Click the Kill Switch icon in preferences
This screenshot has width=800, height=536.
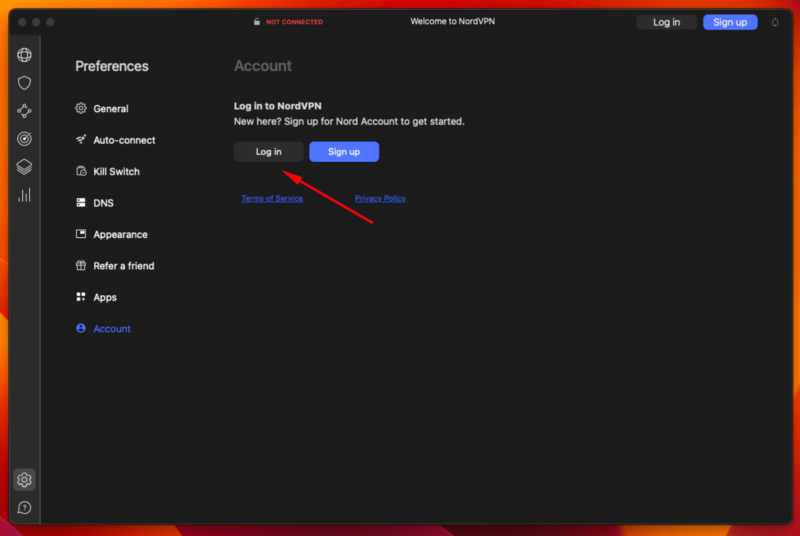[81, 171]
